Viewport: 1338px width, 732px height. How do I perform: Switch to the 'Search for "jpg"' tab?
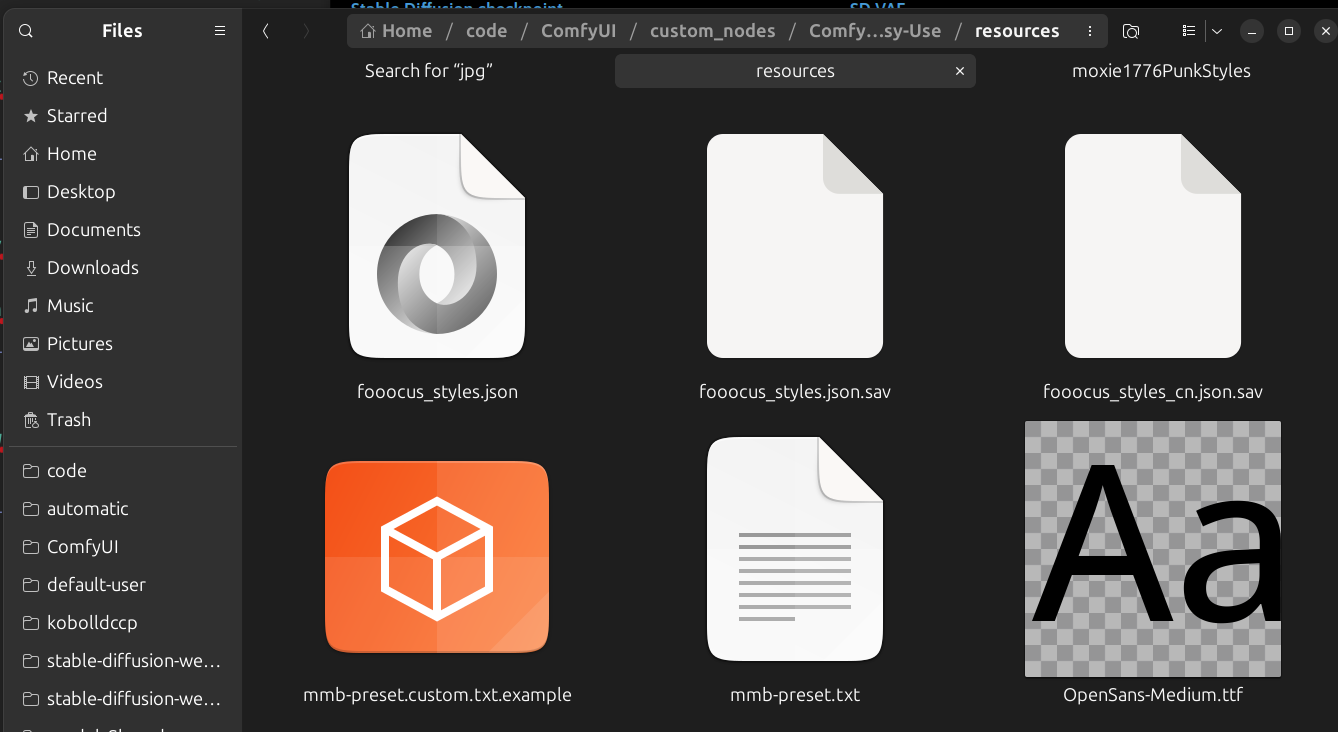[x=429, y=71]
